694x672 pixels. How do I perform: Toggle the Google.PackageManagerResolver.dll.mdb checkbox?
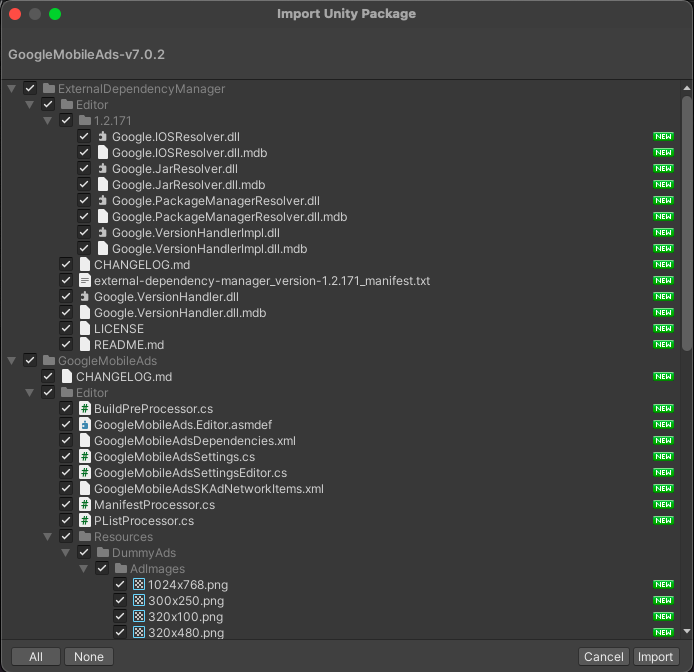(x=84, y=216)
